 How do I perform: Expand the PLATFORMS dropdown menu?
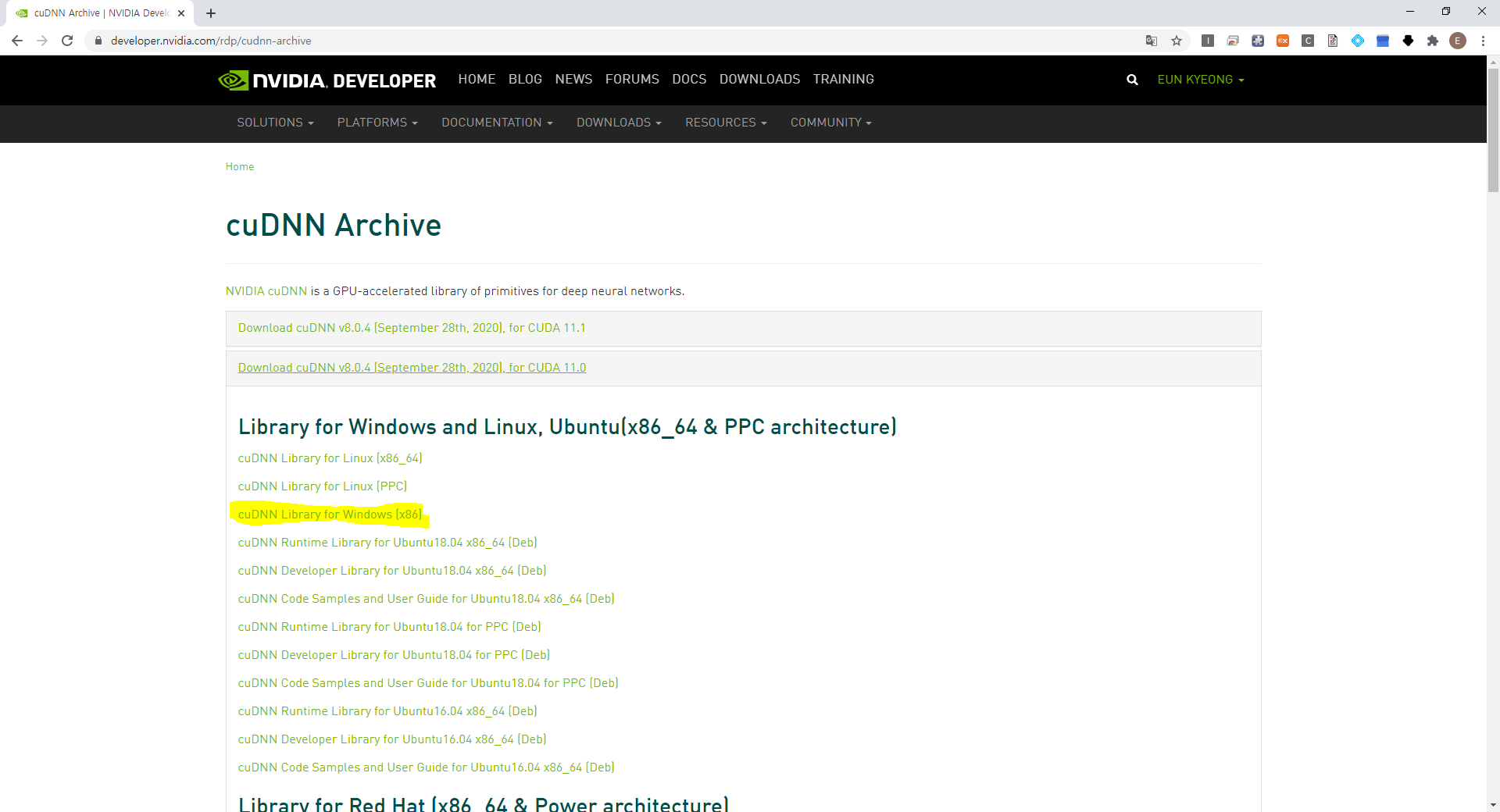pyautogui.click(x=377, y=123)
